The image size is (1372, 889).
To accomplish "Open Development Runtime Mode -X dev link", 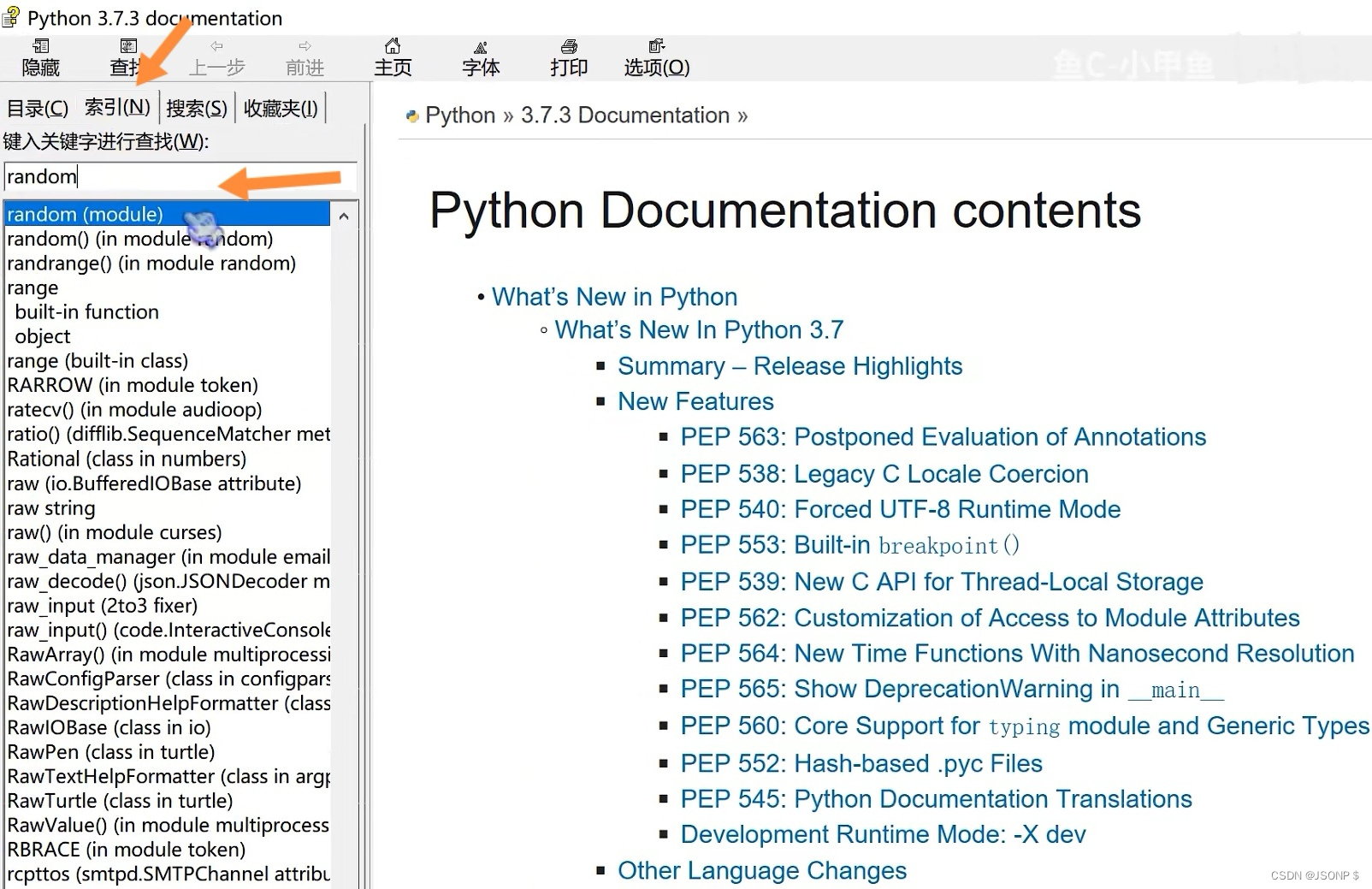I will click(884, 834).
